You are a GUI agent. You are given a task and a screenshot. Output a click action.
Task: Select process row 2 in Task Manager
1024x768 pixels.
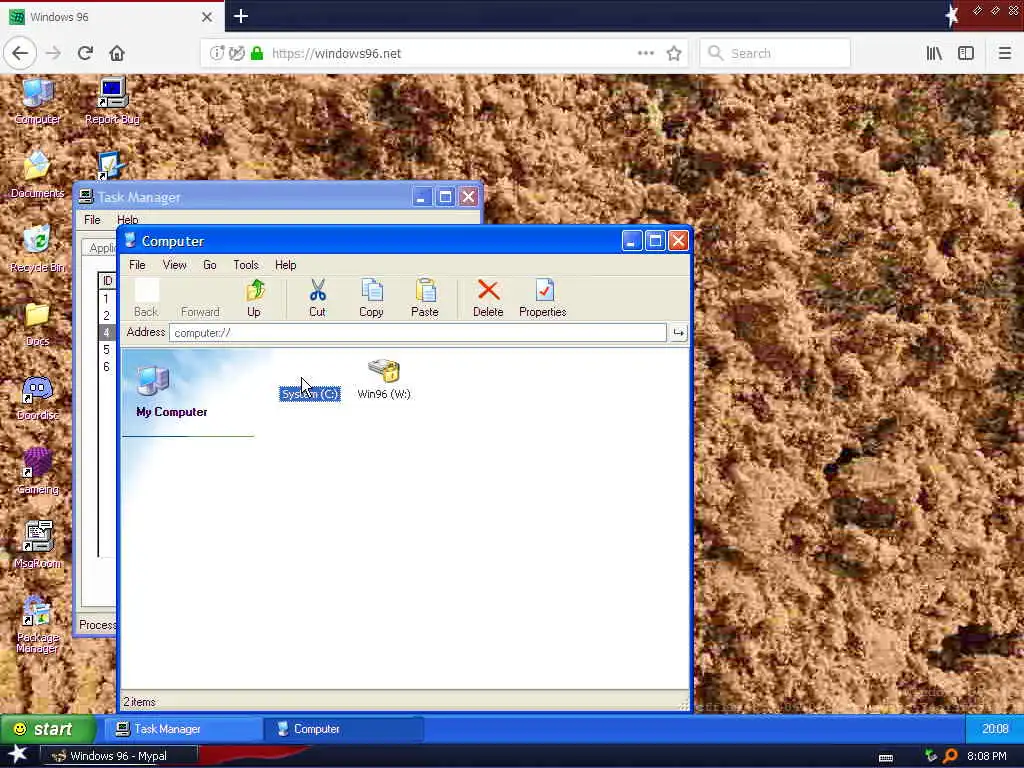106,316
